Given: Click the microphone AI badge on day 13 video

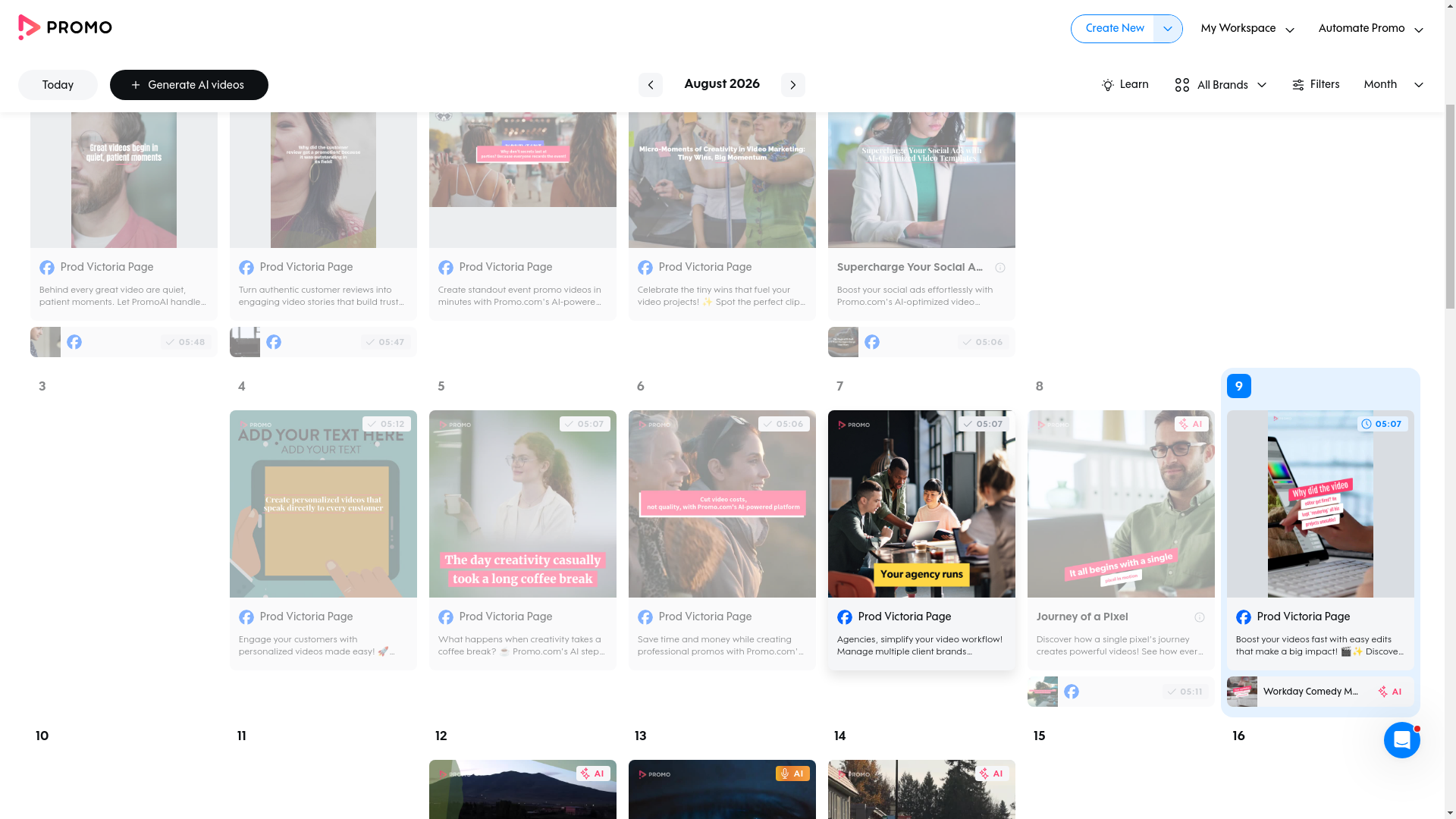Looking at the screenshot, I should coord(792,773).
